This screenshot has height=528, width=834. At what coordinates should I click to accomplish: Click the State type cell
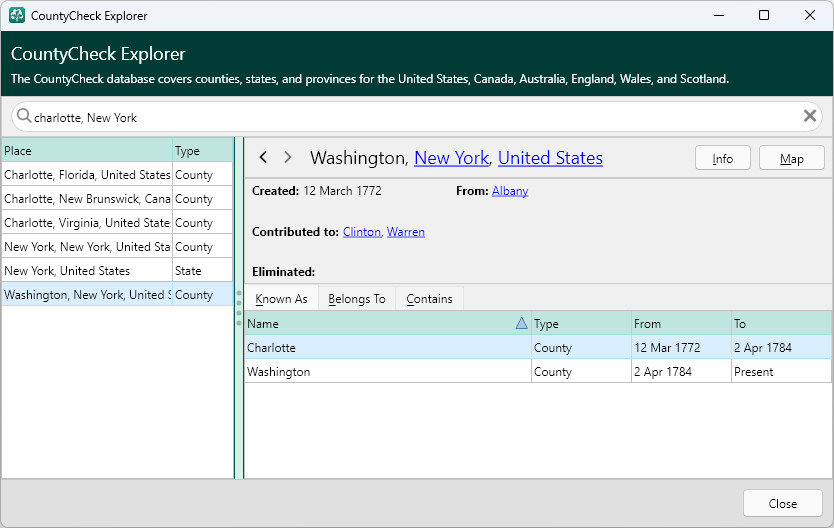click(x=203, y=270)
